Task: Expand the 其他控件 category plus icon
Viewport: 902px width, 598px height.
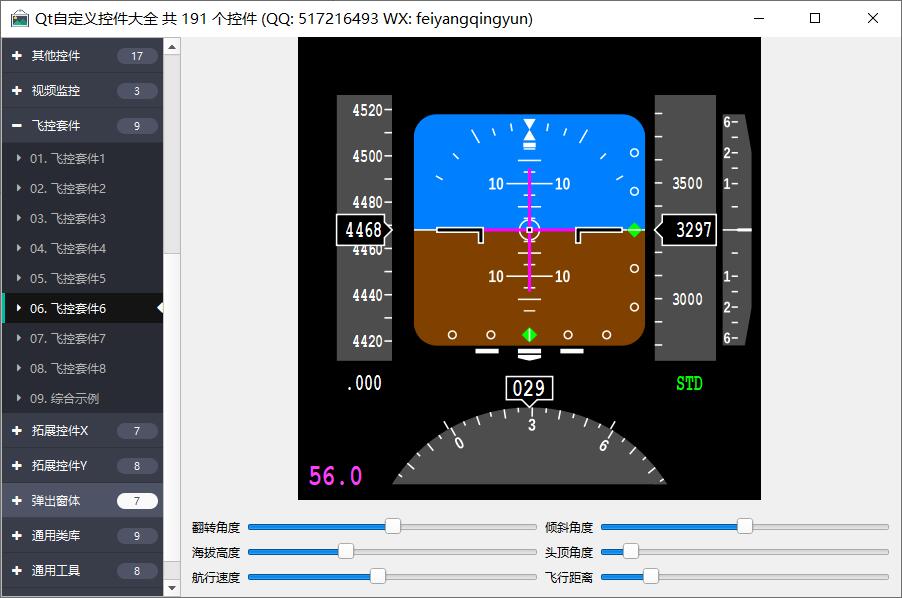Action: pyautogui.click(x=17, y=56)
